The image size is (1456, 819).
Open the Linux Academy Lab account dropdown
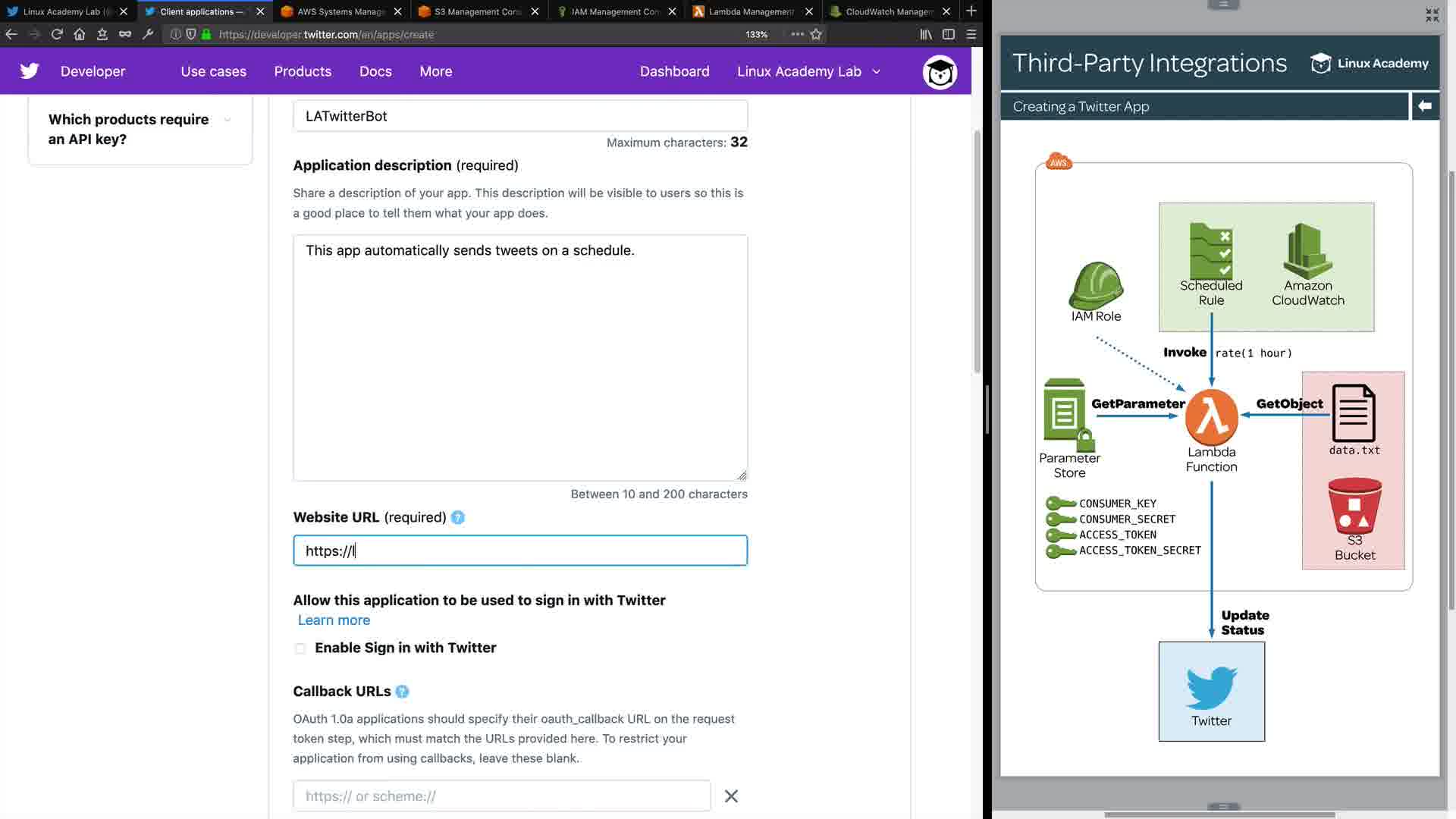(x=808, y=71)
